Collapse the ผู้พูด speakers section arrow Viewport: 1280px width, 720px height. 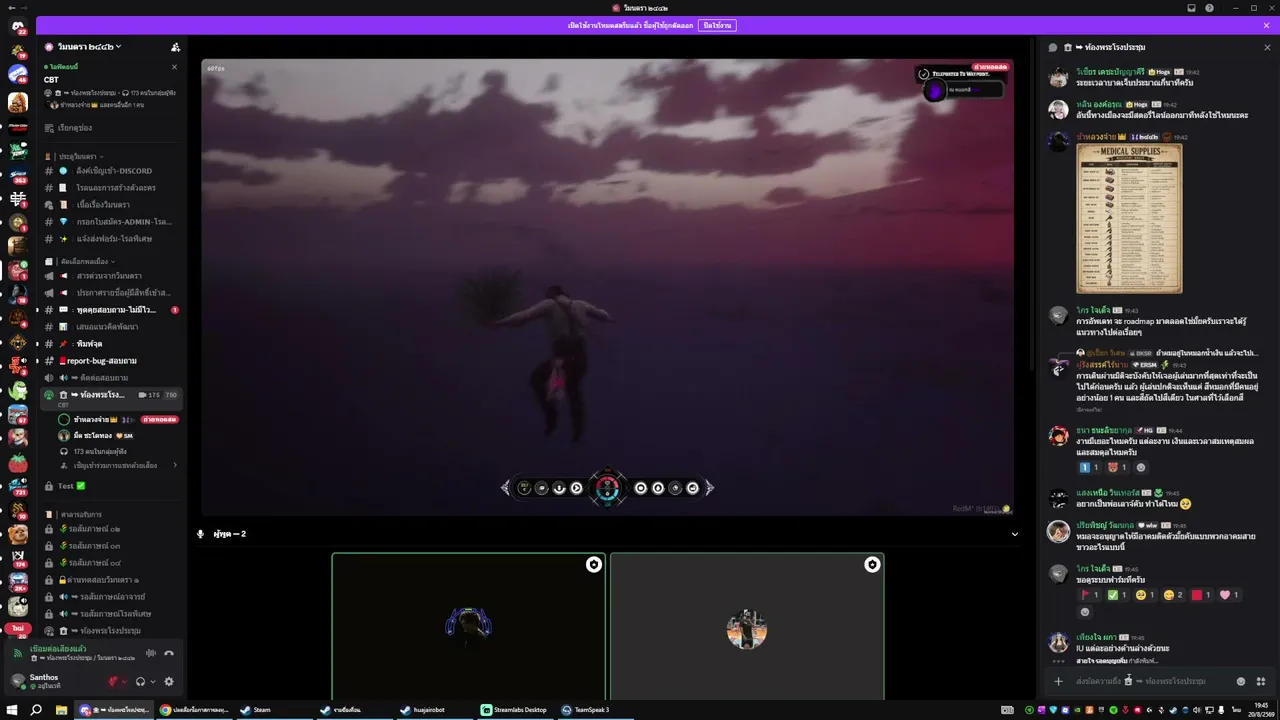point(1015,534)
